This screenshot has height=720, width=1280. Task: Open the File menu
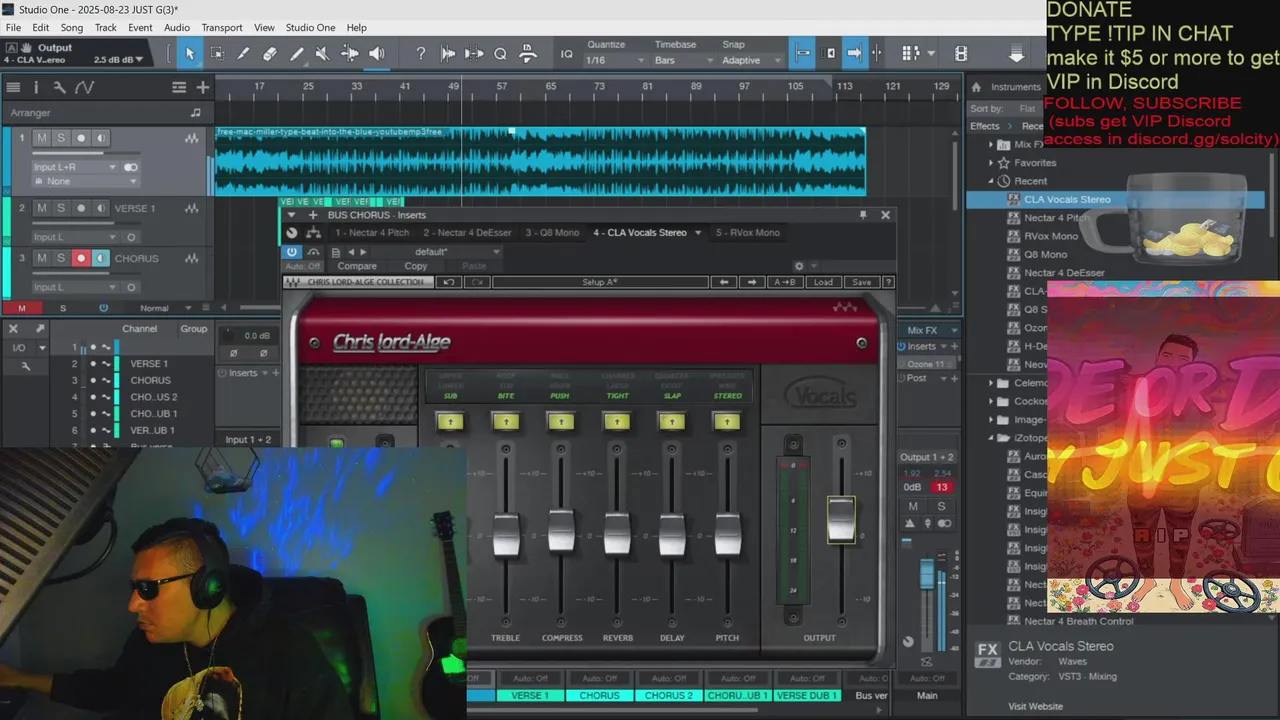[13, 28]
